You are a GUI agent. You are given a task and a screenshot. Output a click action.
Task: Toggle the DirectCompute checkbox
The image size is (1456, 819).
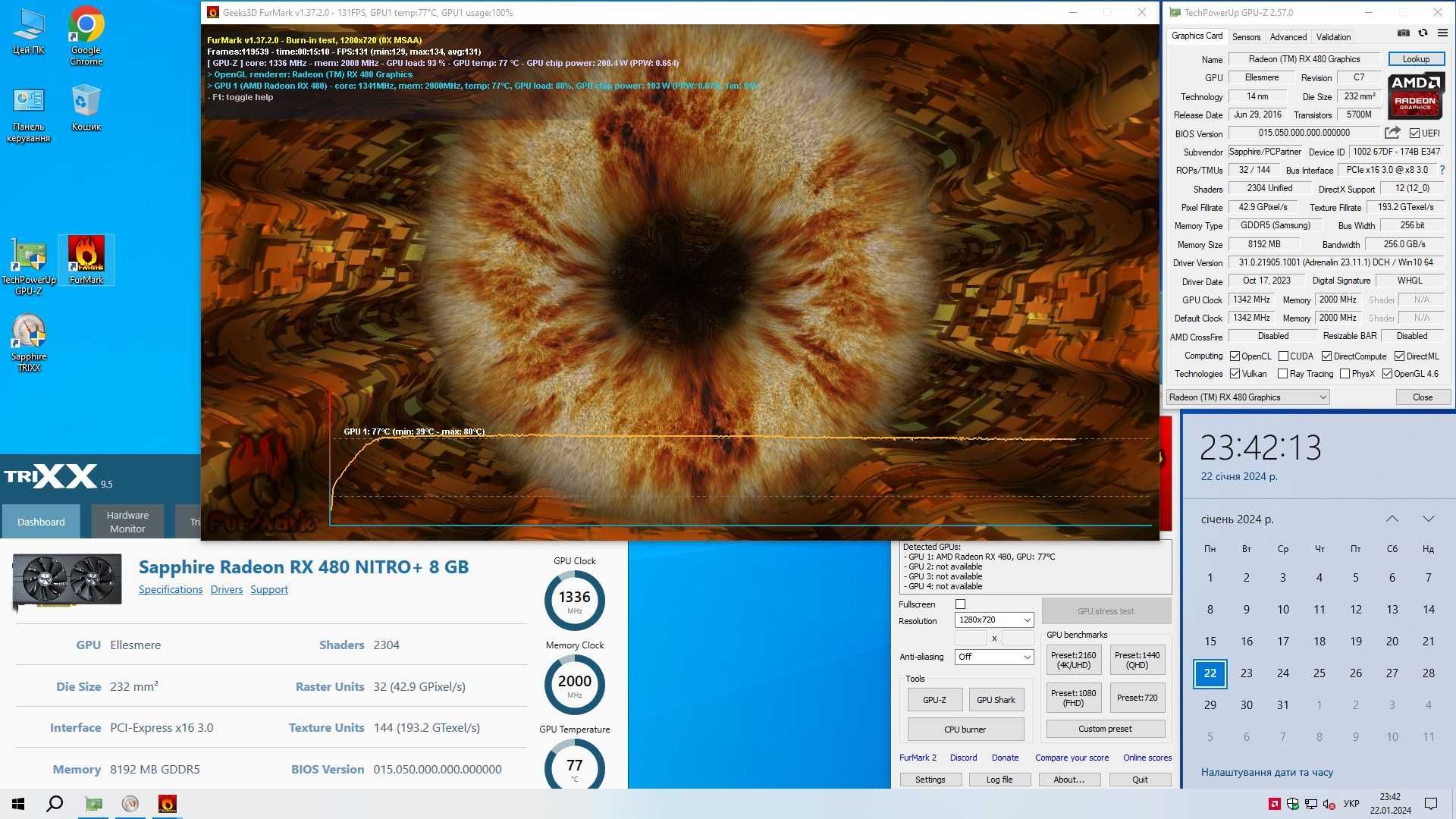point(1326,356)
